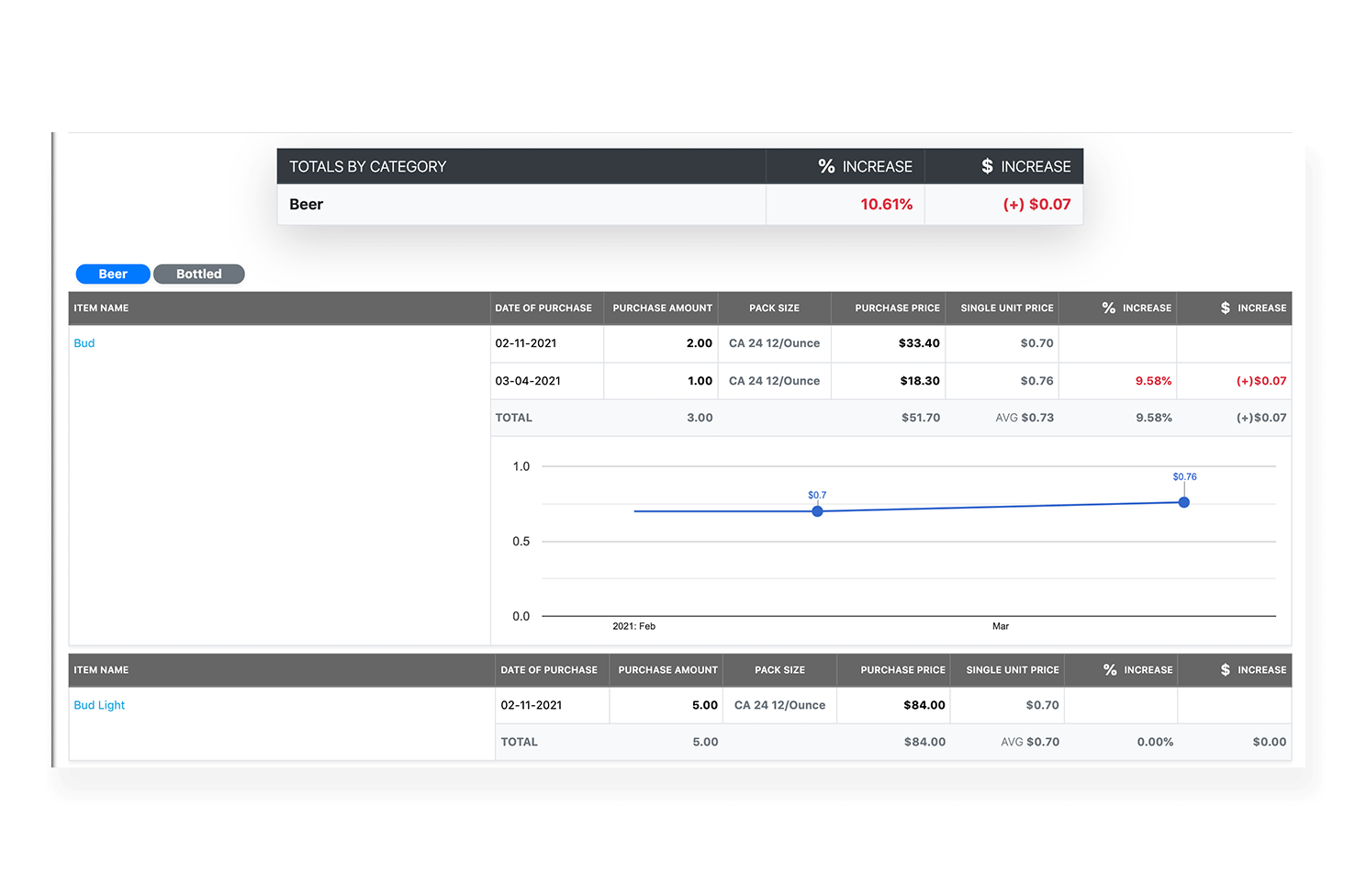Click Date of Purchase header in Bud table
1355x896 pixels.
coord(543,308)
